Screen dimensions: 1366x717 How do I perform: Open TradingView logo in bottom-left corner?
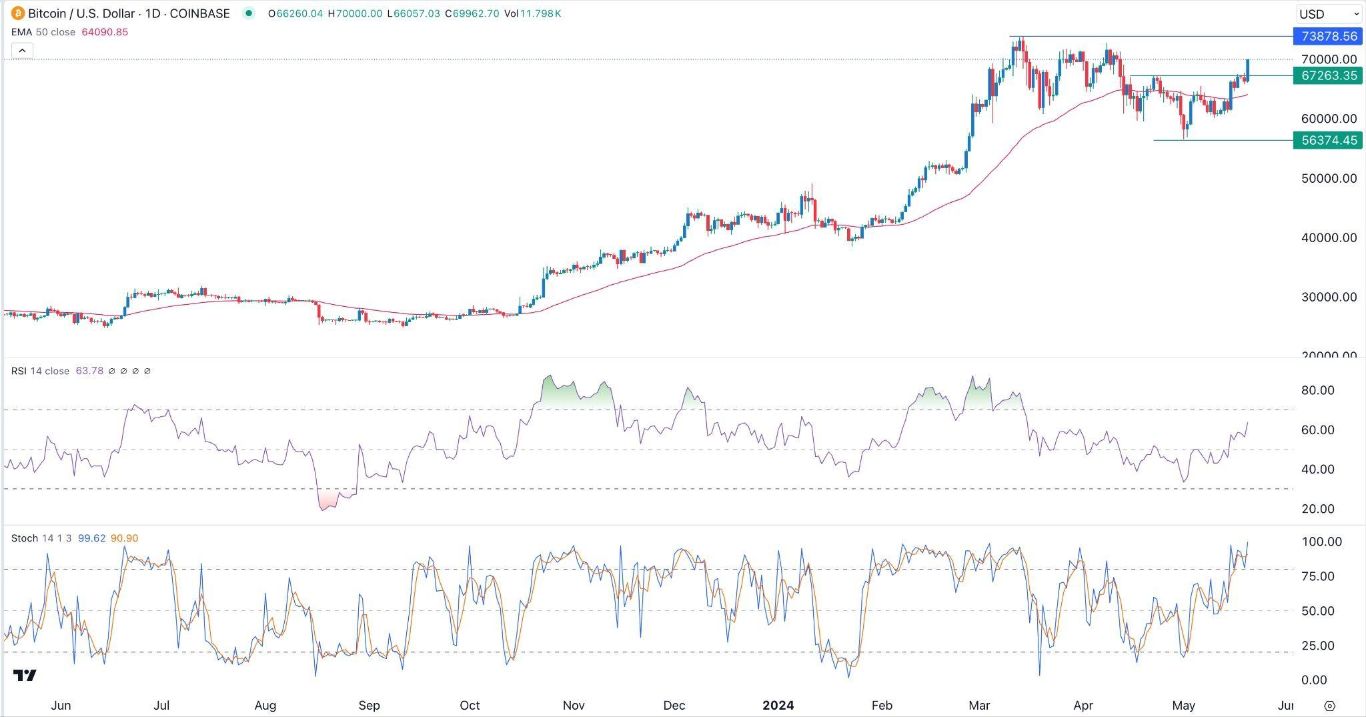(26, 677)
